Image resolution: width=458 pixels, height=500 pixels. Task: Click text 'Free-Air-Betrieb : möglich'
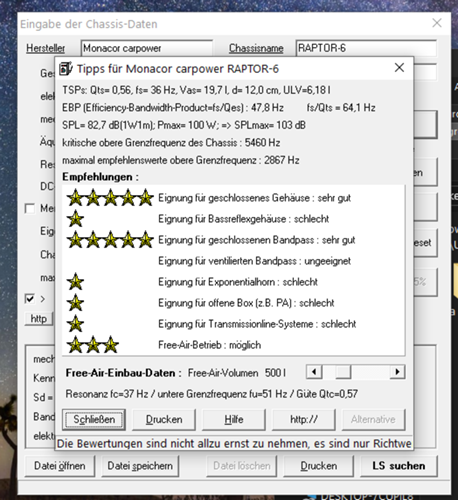coord(210,345)
